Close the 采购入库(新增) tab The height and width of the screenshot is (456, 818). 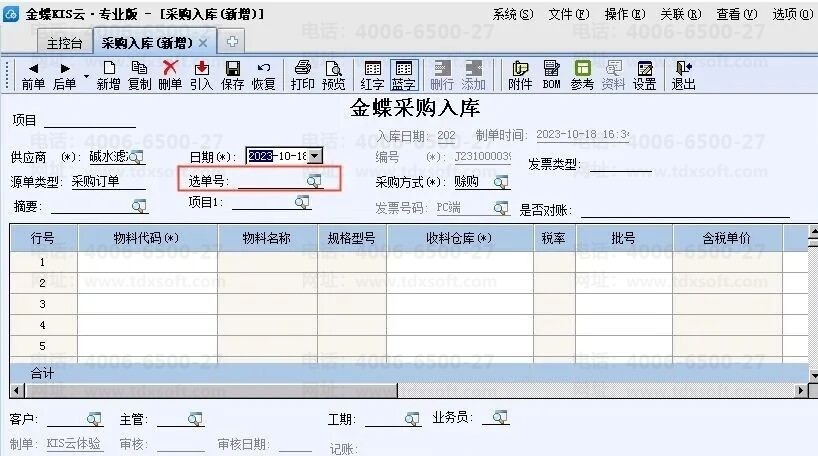[x=203, y=43]
